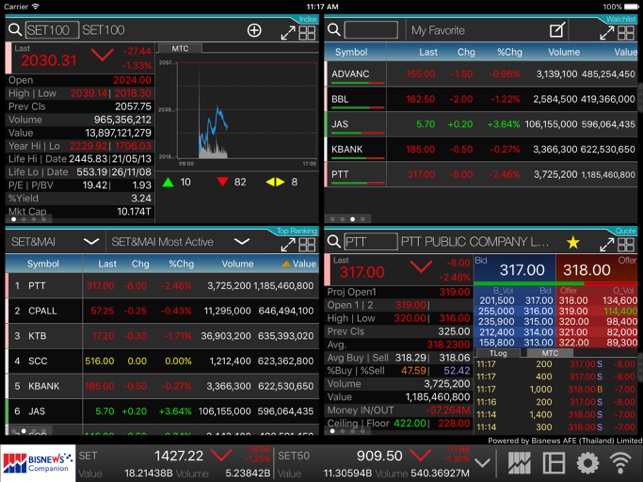Tap the unchanged count 8 indicator
Image resolution: width=643 pixels, height=482 pixels.
pos(282,182)
